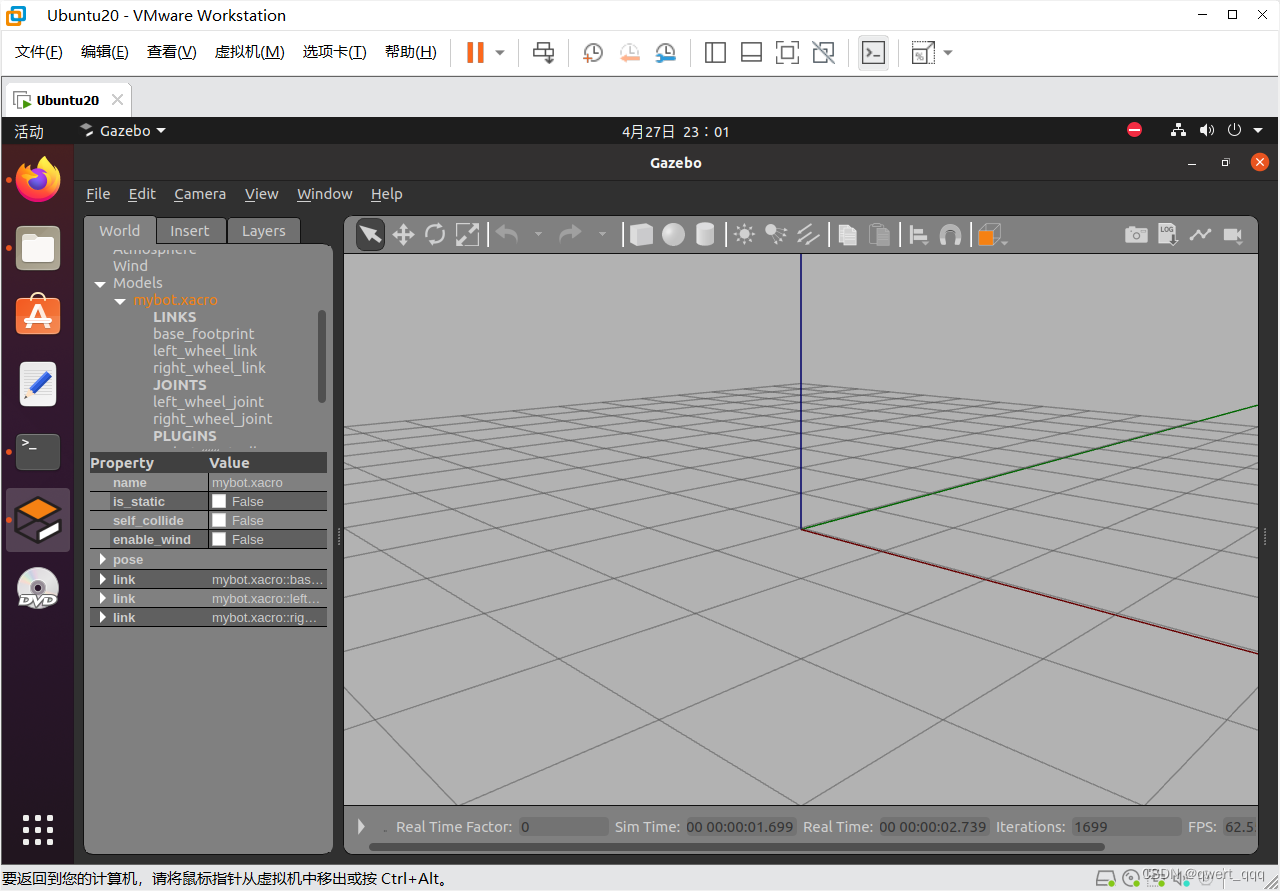The height and width of the screenshot is (891, 1280).
Task: Click the Copy icon in Gazebo toolbar
Action: pos(847,234)
